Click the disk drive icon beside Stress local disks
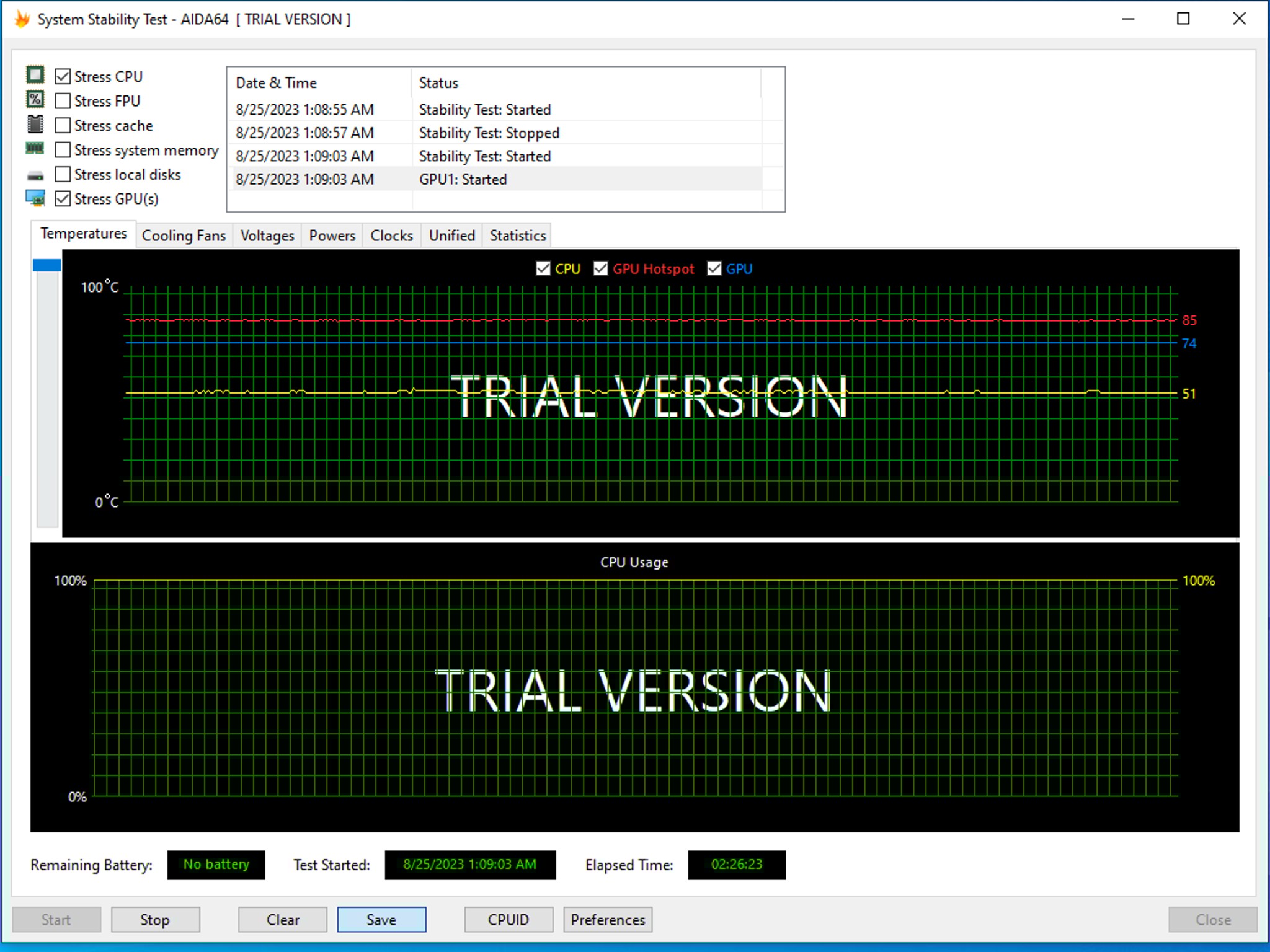The height and width of the screenshot is (952, 1270). [35, 176]
